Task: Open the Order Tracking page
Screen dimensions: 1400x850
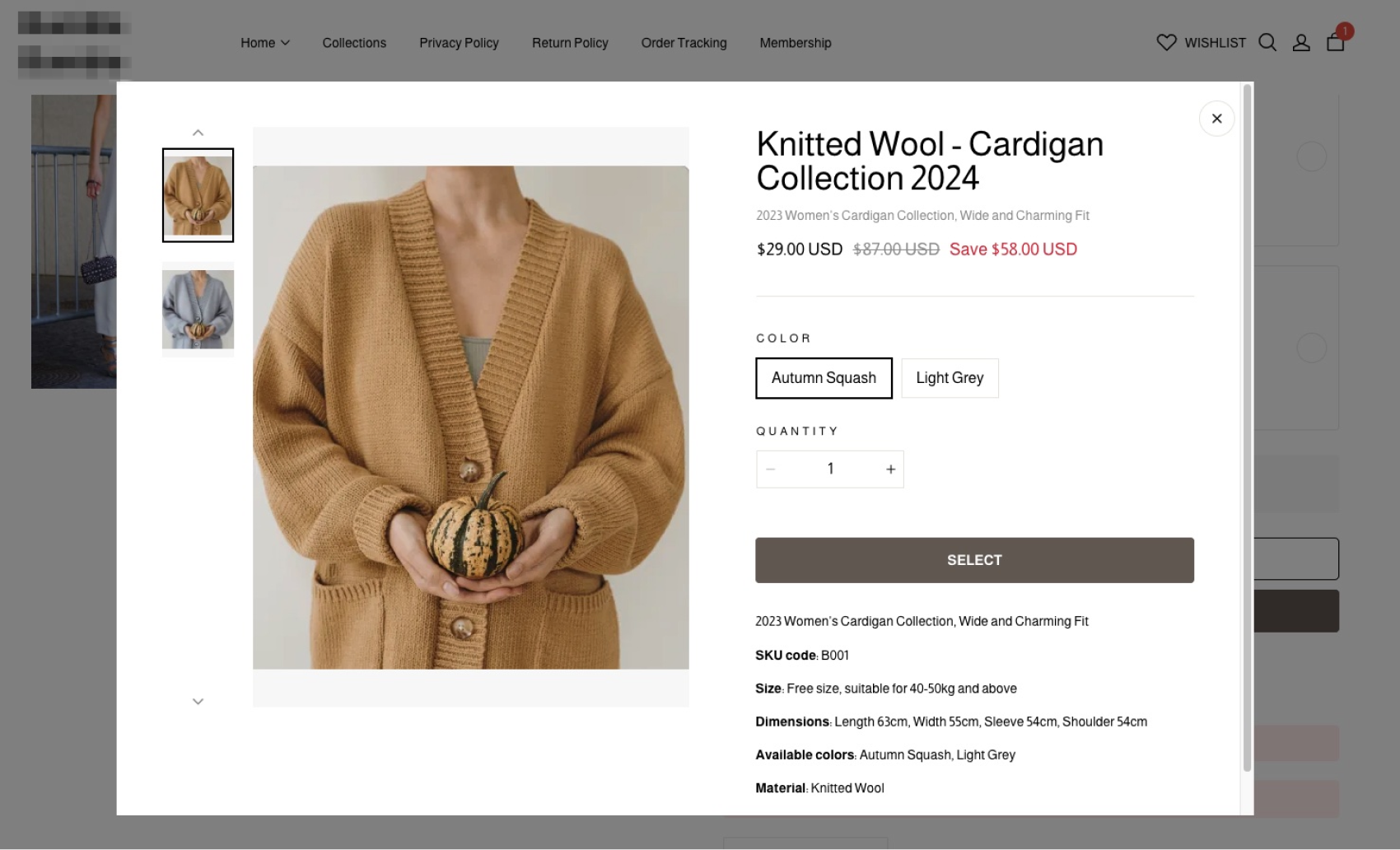Action: point(684,43)
